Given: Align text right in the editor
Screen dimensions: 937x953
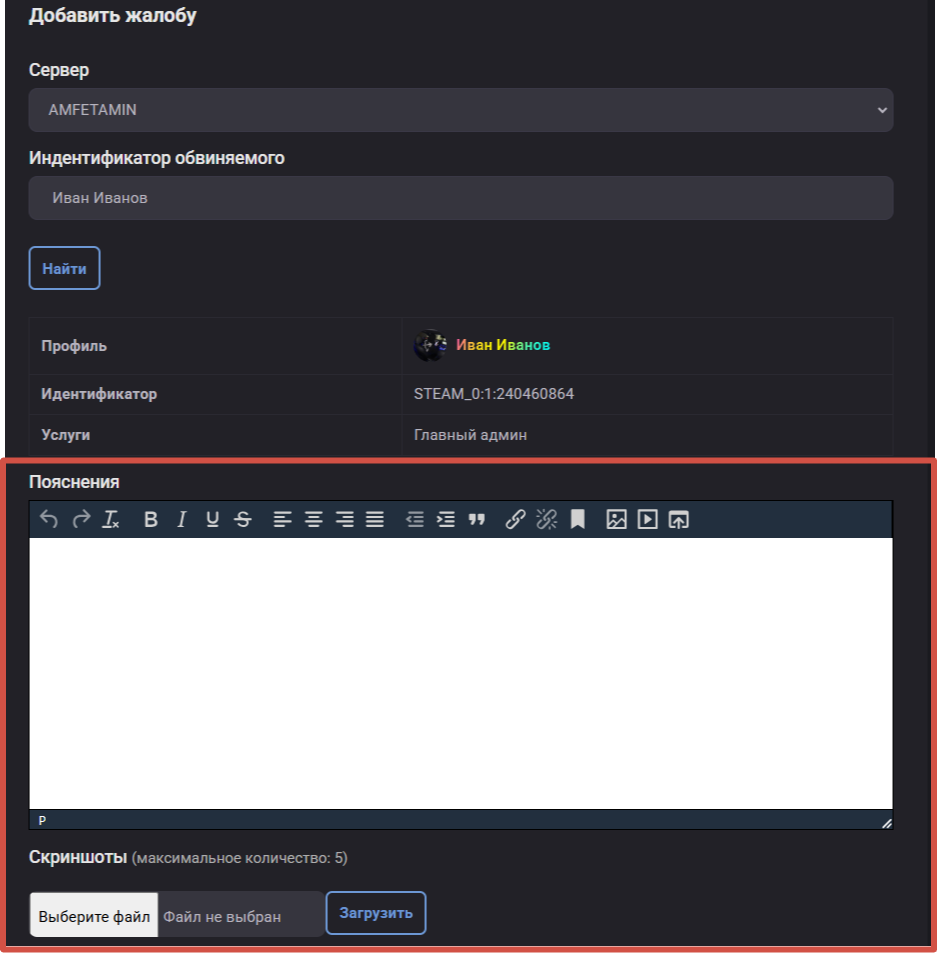Looking at the screenshot, I should tap(345, 520).
